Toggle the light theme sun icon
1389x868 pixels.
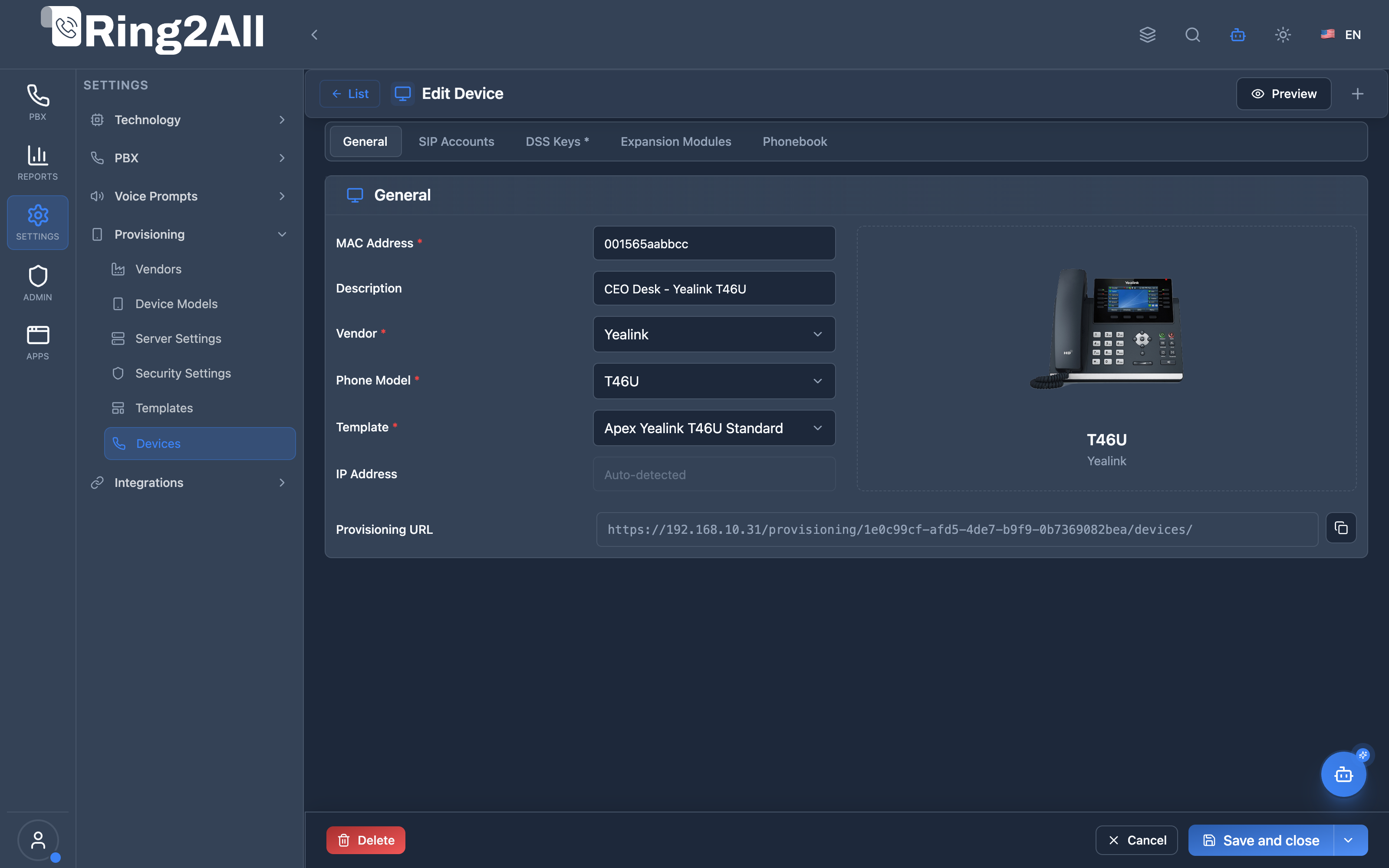1283,35
